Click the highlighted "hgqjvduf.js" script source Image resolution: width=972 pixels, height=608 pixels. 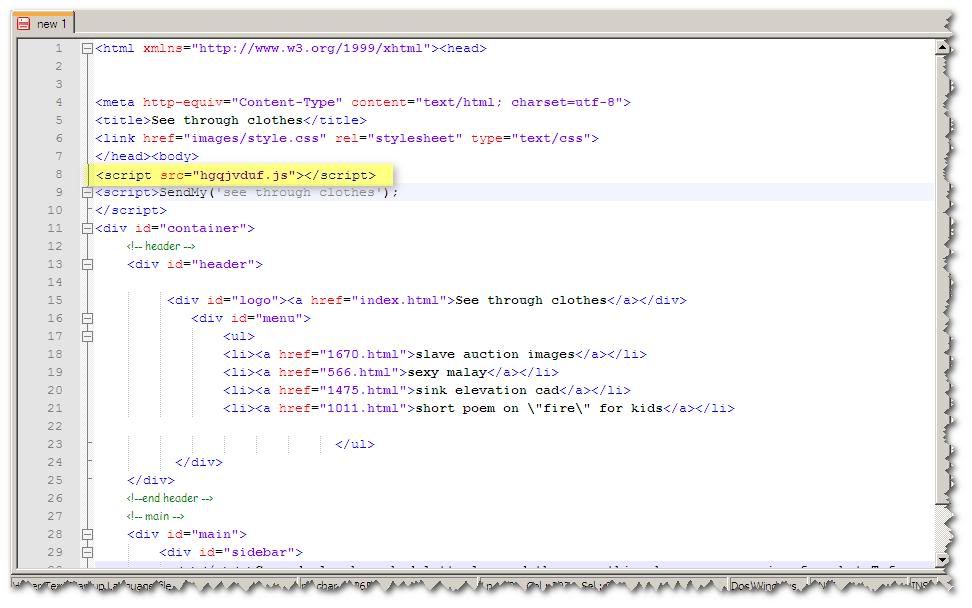244,175
